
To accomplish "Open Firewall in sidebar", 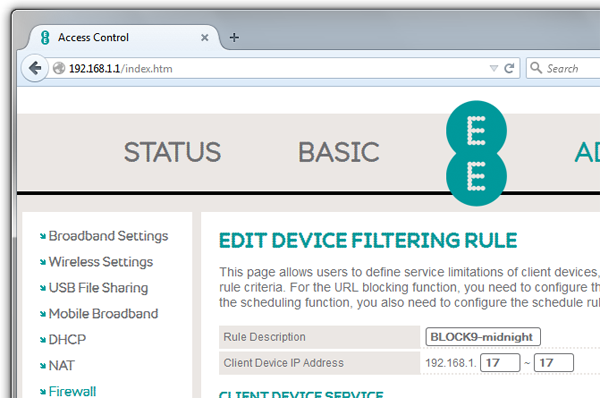I will tap(72, 391).
